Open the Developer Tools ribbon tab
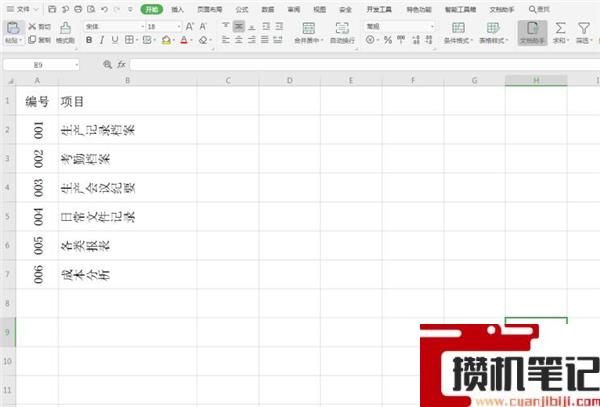This screenshot has height=407, width=600. pyautogui.click(x=379, y=9)
